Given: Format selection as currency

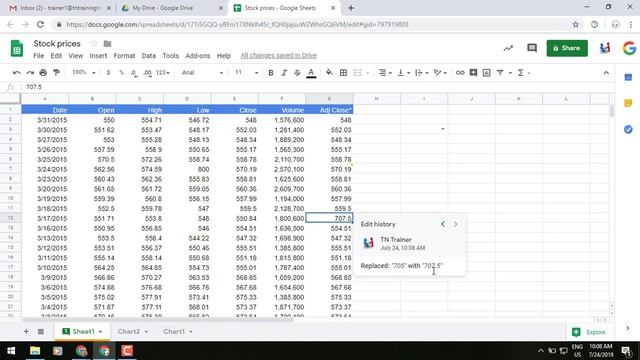Looking at the screenshot, I should (x=108, y=73).
